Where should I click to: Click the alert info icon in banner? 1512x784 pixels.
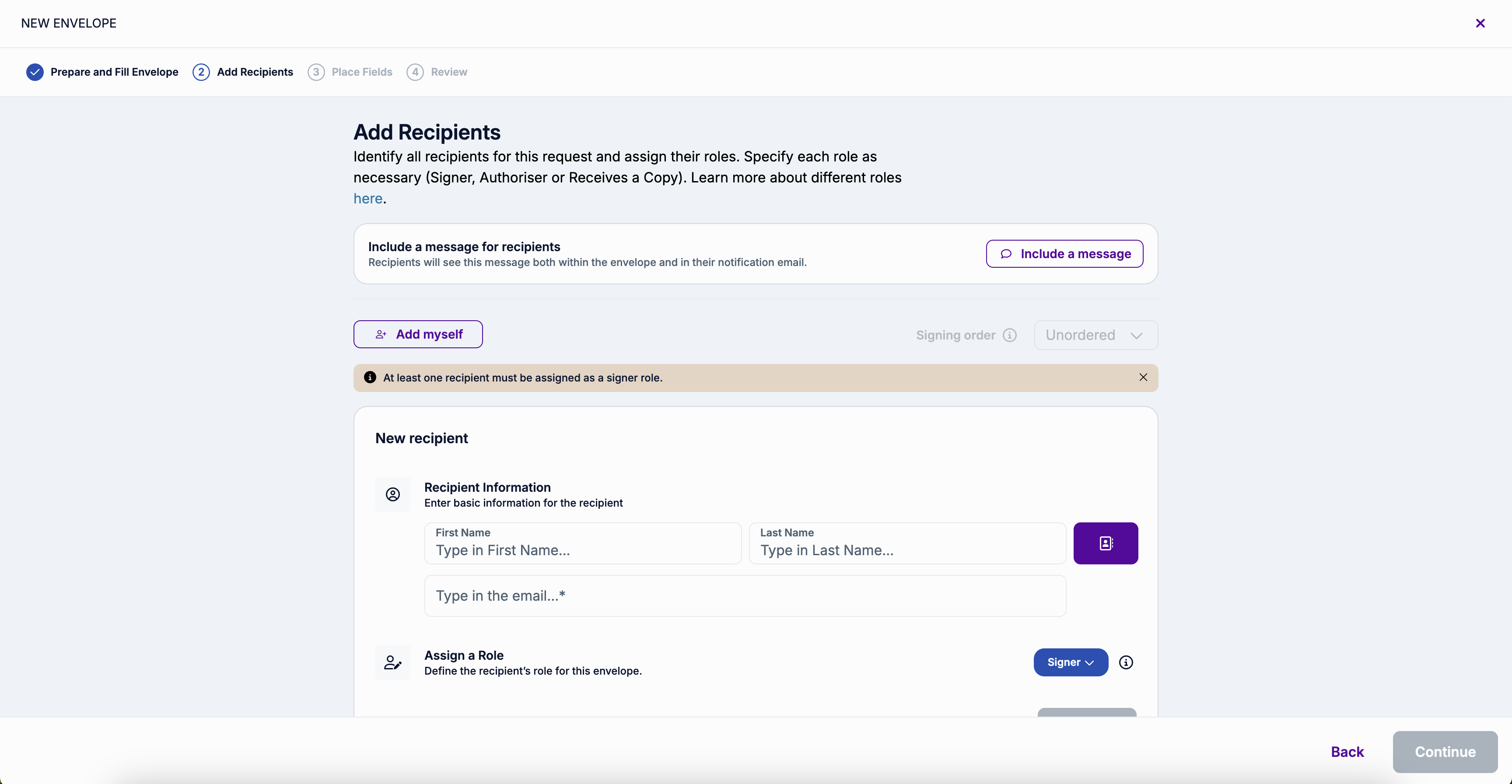pos(370,377)
